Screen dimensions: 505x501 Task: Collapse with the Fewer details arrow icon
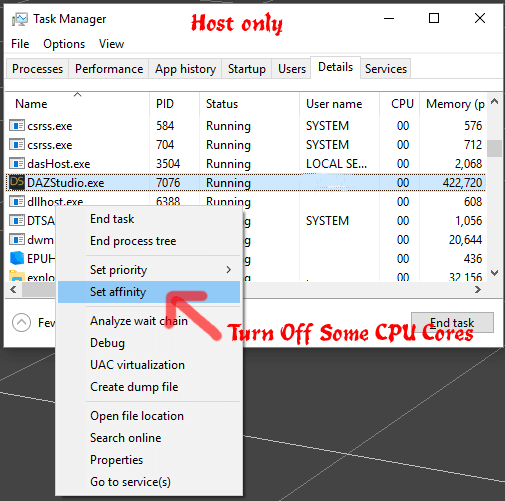[x=21, y=322]
